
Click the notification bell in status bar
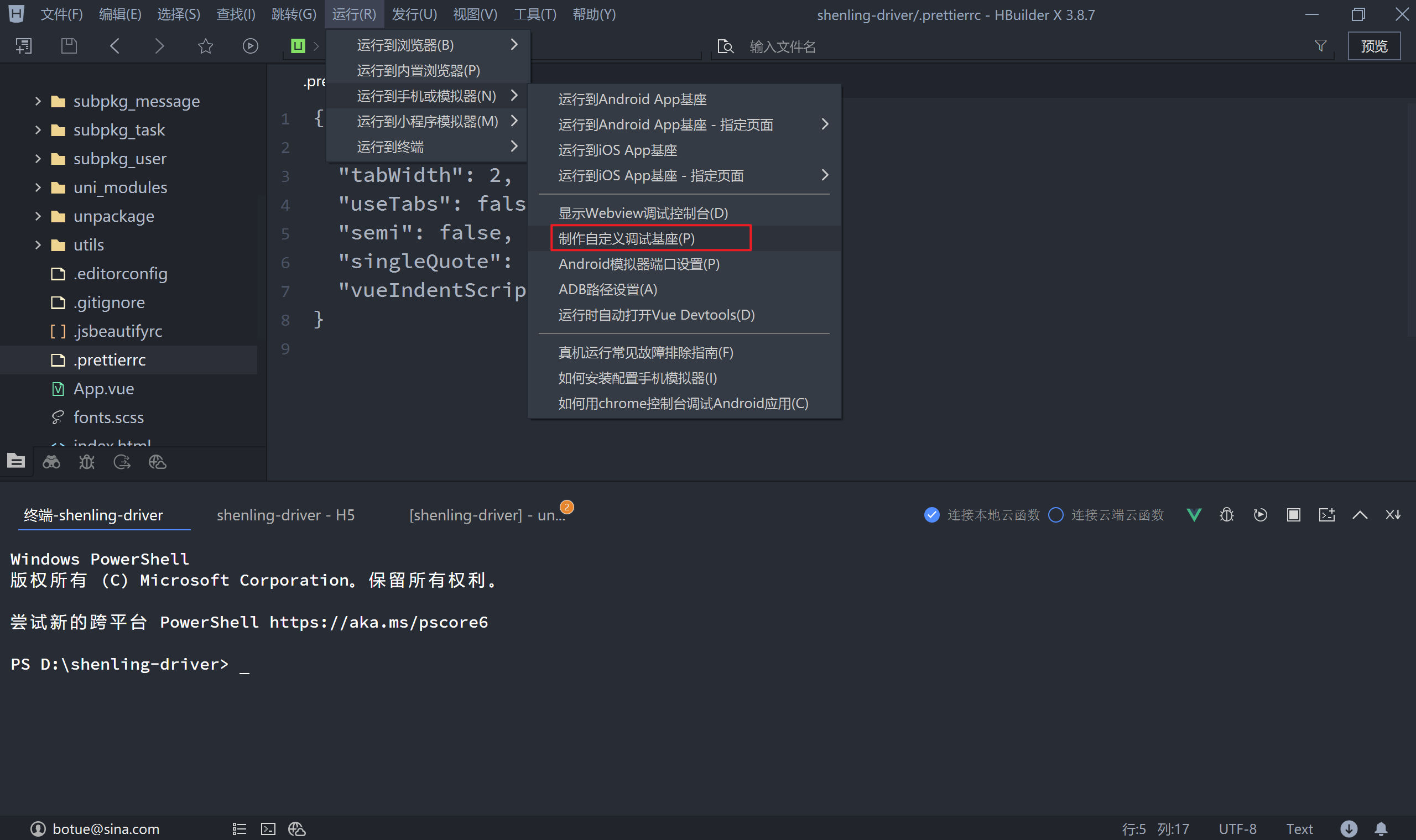tap(1381, 829)
